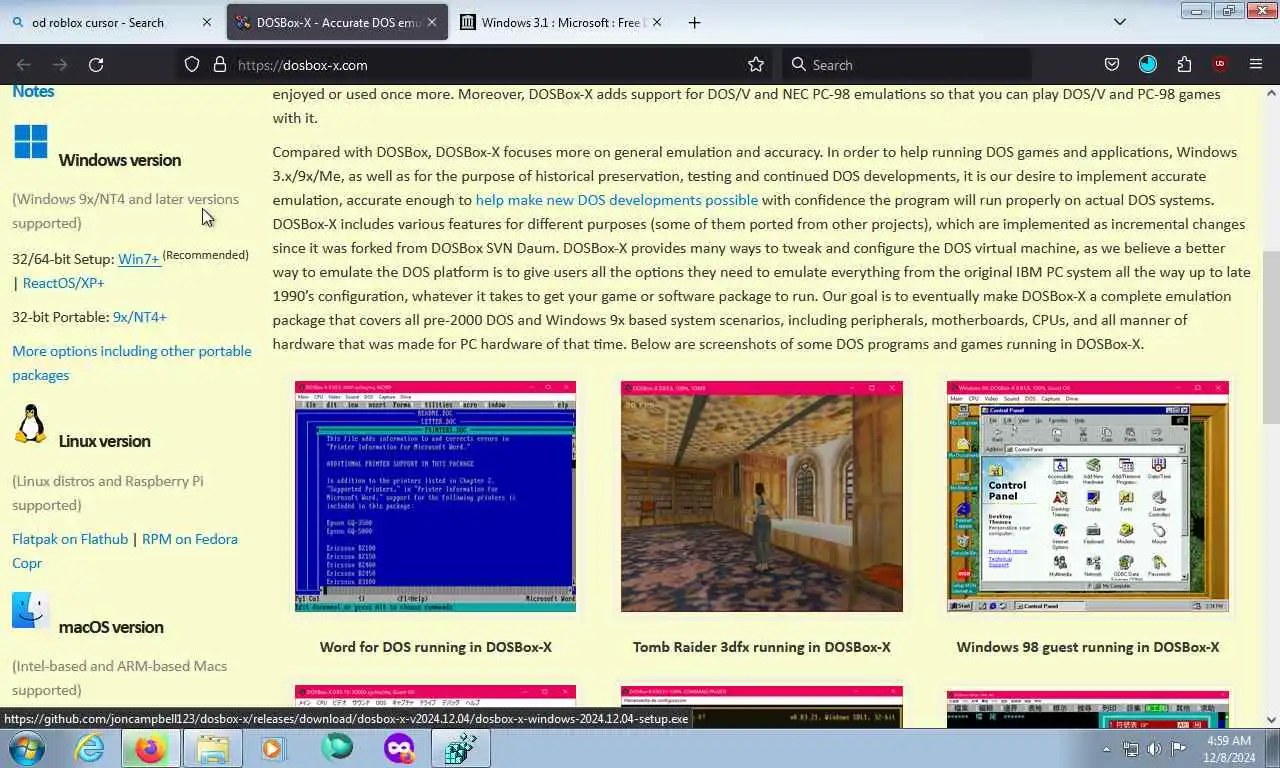Select the DOSBox-X Accurate DOS emulator tab

pyautogui.click(x=337, y=22)
